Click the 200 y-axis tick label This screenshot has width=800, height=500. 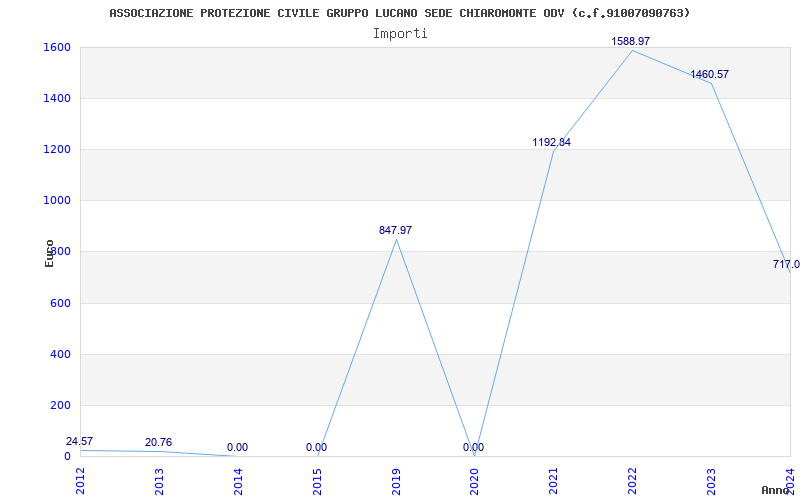click(60, 406)
